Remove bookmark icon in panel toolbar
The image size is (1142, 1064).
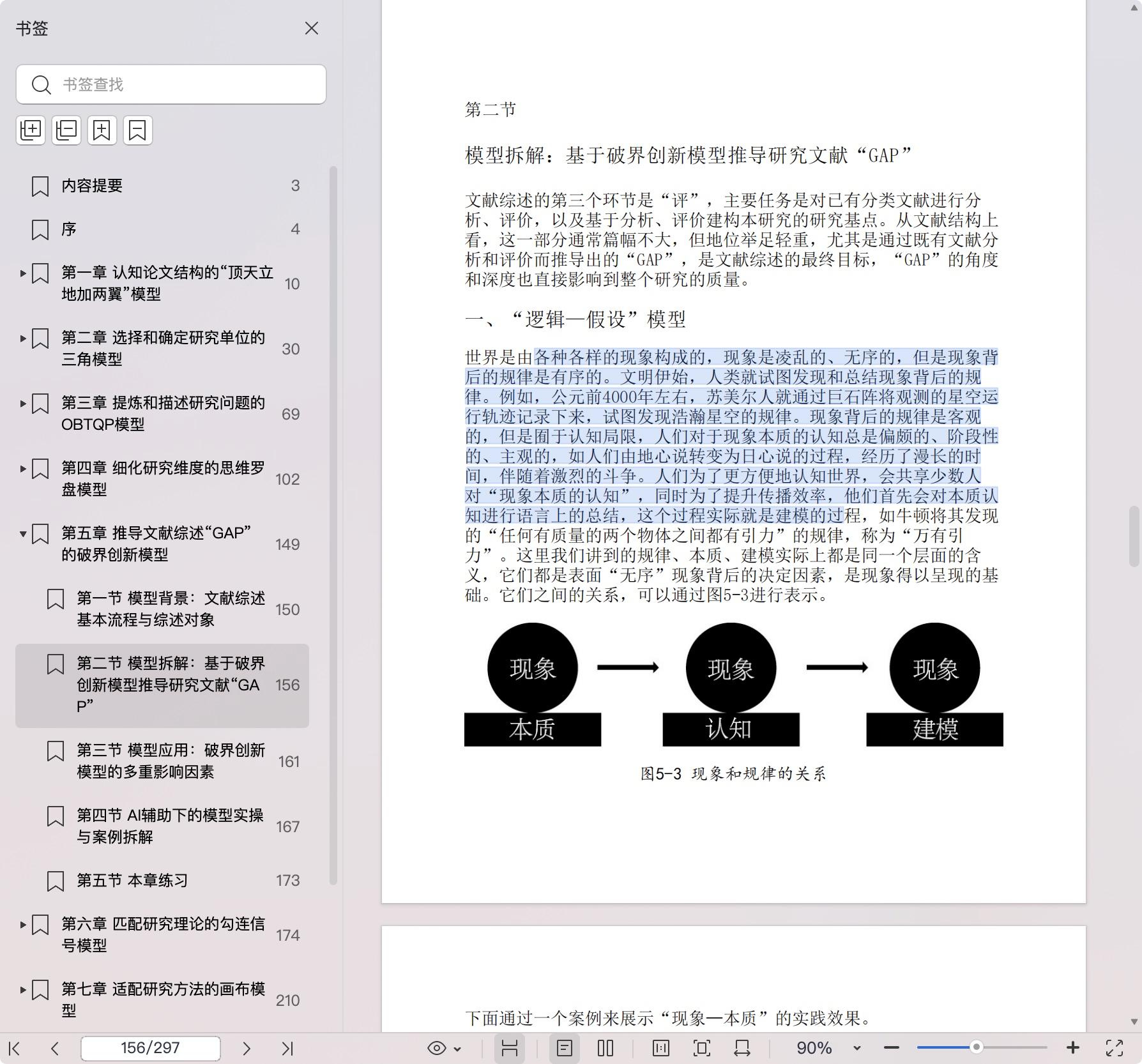tap(138, 130)
